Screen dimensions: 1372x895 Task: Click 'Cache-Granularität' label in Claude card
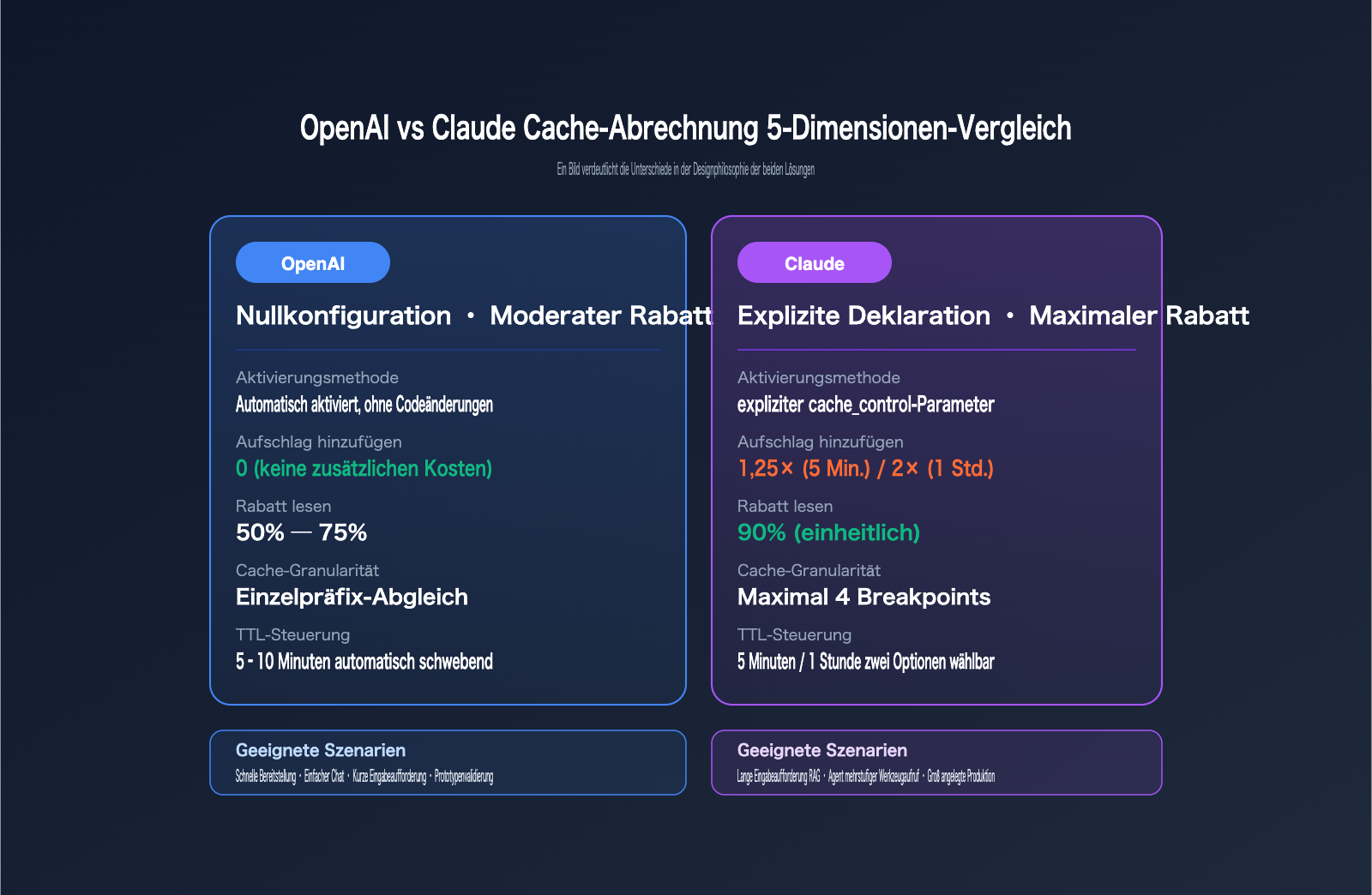(809, 570)
